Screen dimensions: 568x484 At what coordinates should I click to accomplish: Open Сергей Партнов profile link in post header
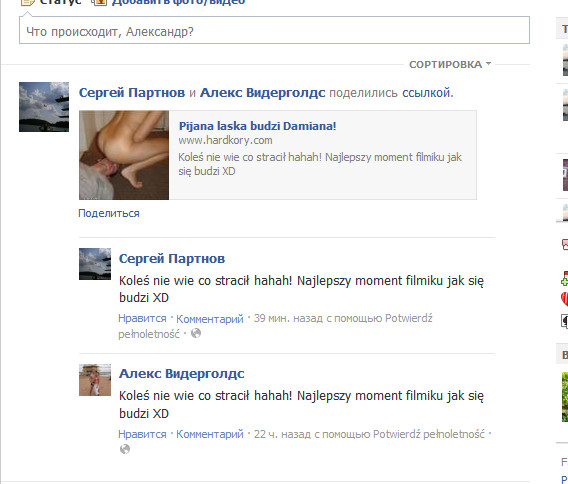point(132,93)
